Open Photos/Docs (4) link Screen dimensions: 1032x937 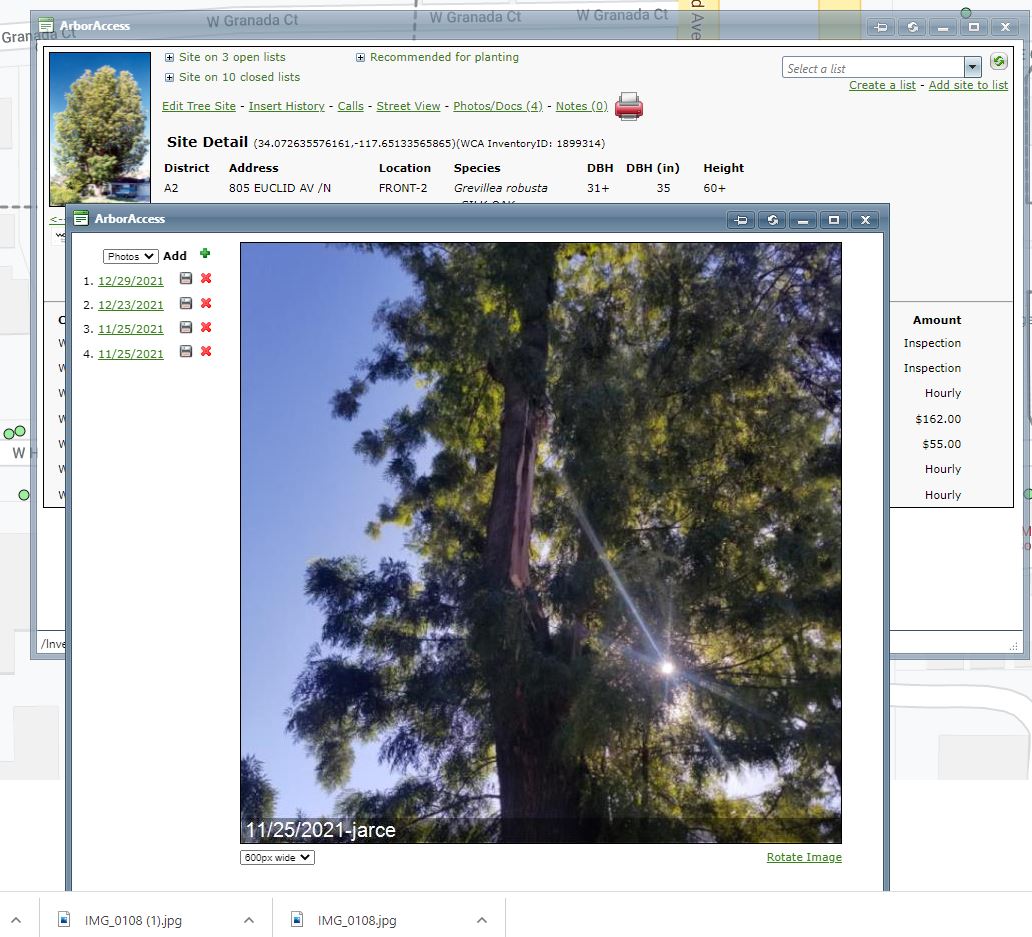[498, 106]
